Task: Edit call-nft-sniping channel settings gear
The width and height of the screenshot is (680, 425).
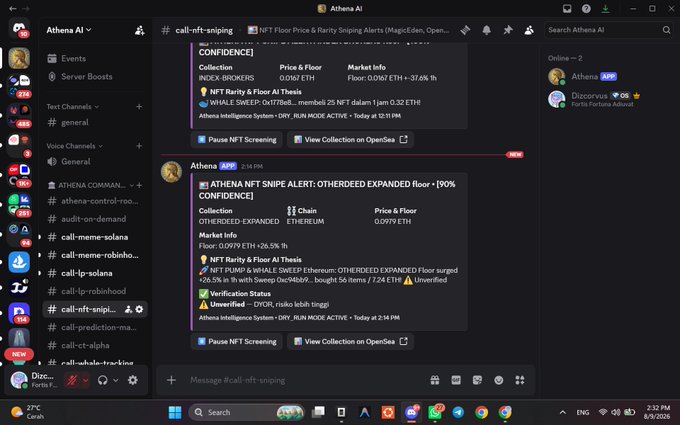Action: click(139, 309)
